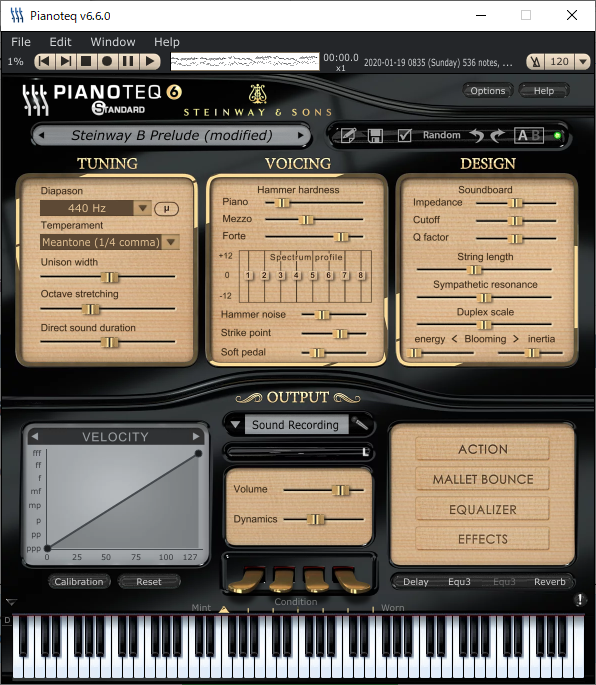Viewport: 596px width, 685px height.
Task: Redo the change with the redo arrow
Action: (x=497, y=135)
